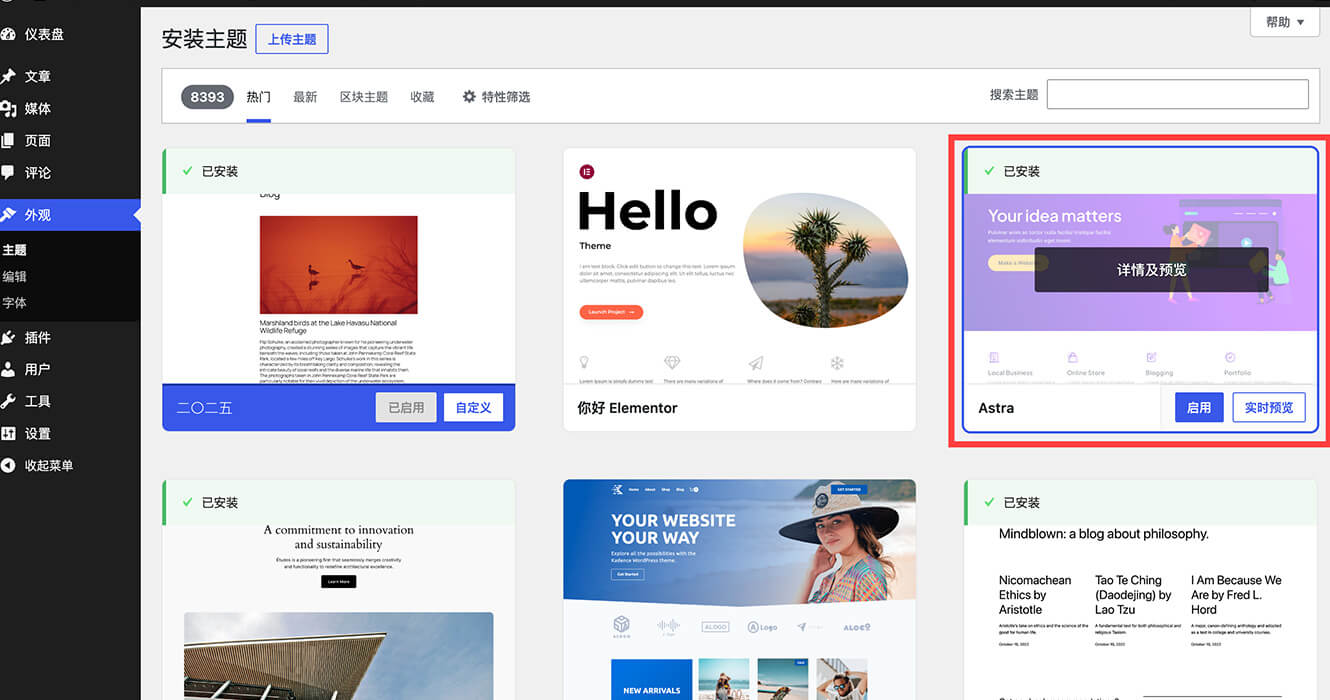This screenshot has width=1330, height=700.
Task: Click the Tools (工具) wrench icon
Action: [x=8, y=401]
